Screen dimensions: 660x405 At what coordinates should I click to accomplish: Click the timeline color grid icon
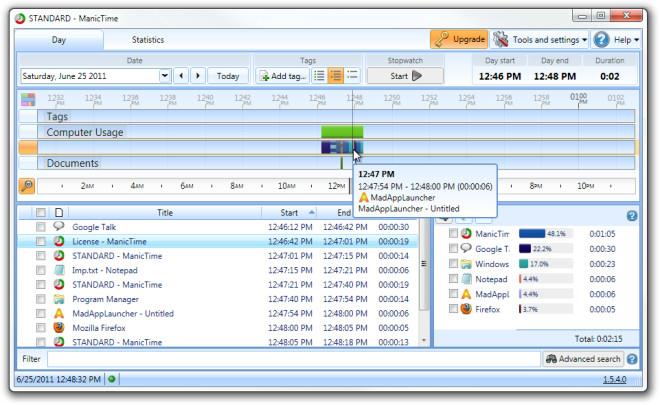(x=28, y=99)
